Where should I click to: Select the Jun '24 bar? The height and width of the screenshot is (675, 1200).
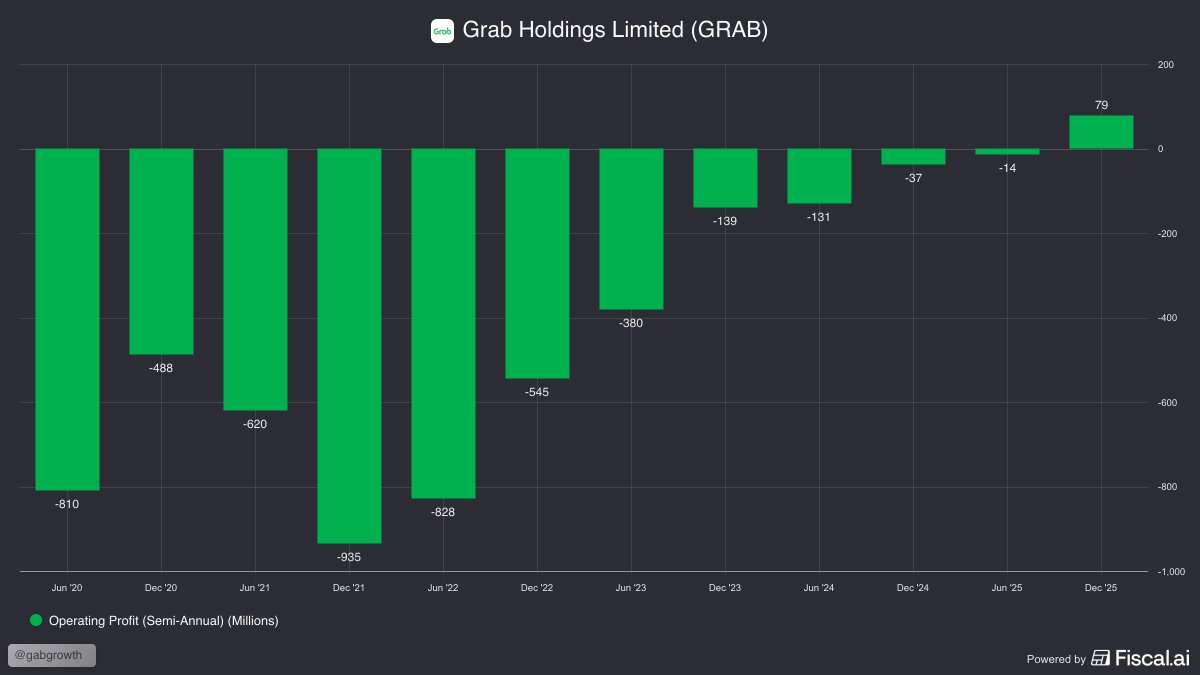click(x=819, y=176)
